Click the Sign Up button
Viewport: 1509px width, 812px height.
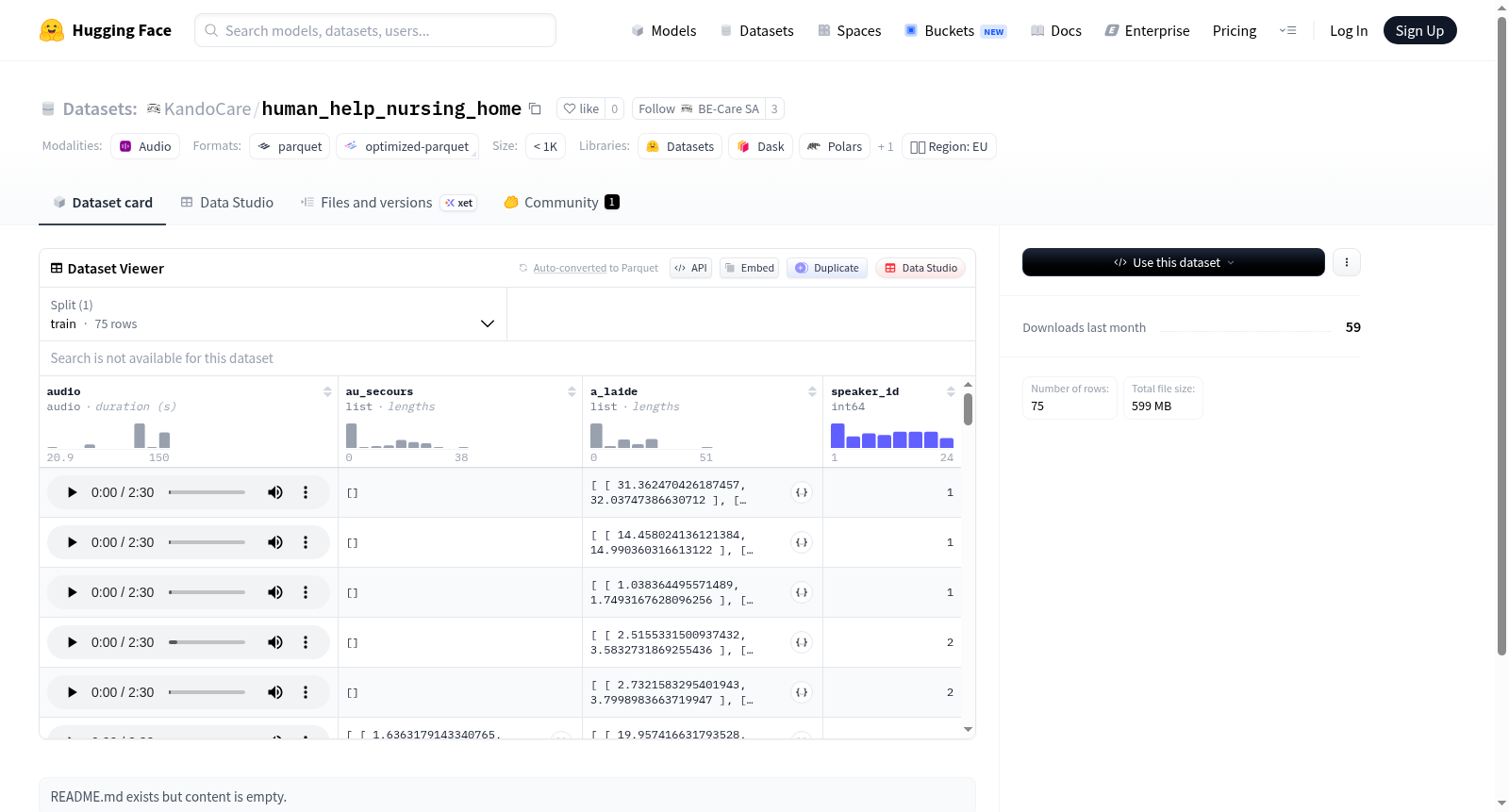coord(1420,30)
